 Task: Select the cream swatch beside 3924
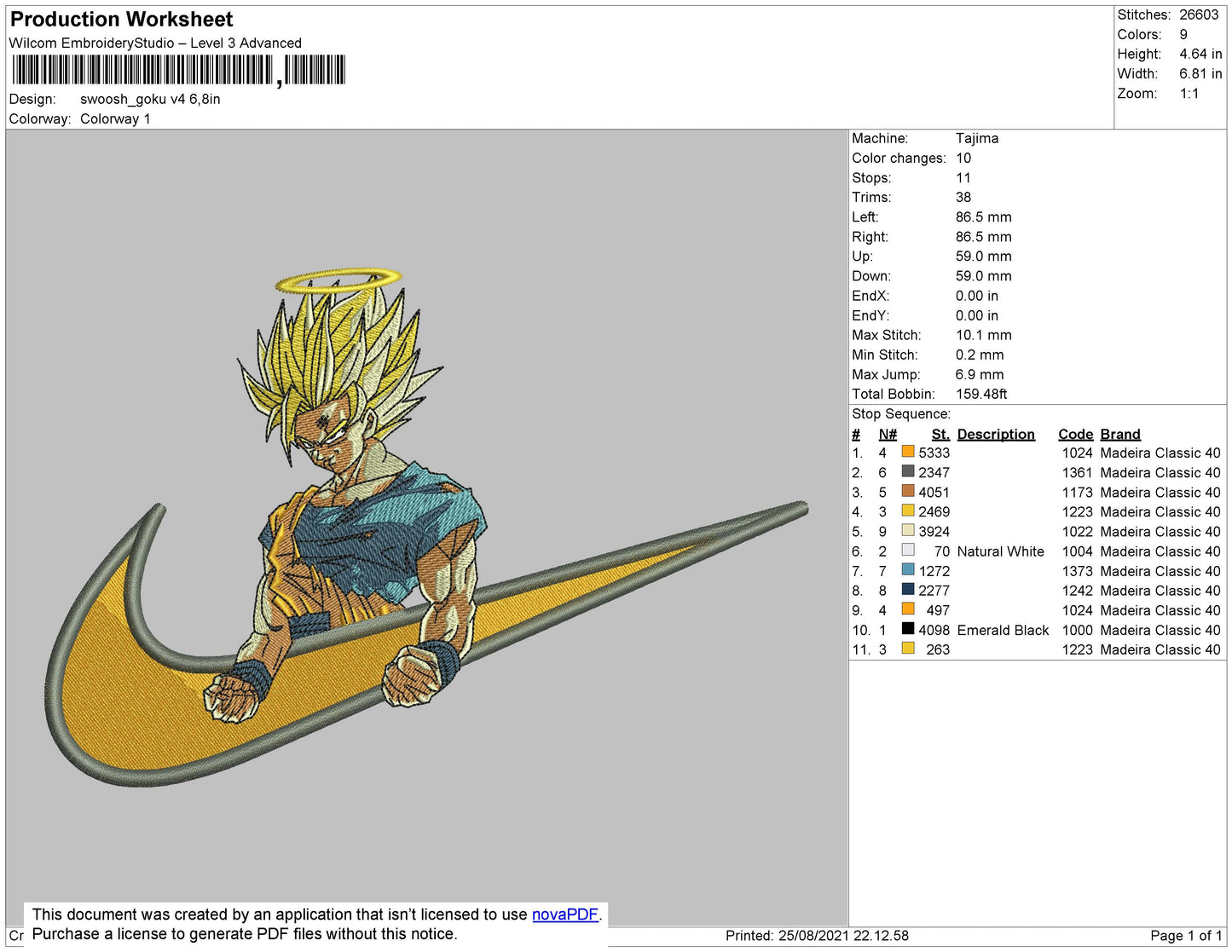[908, 530]
